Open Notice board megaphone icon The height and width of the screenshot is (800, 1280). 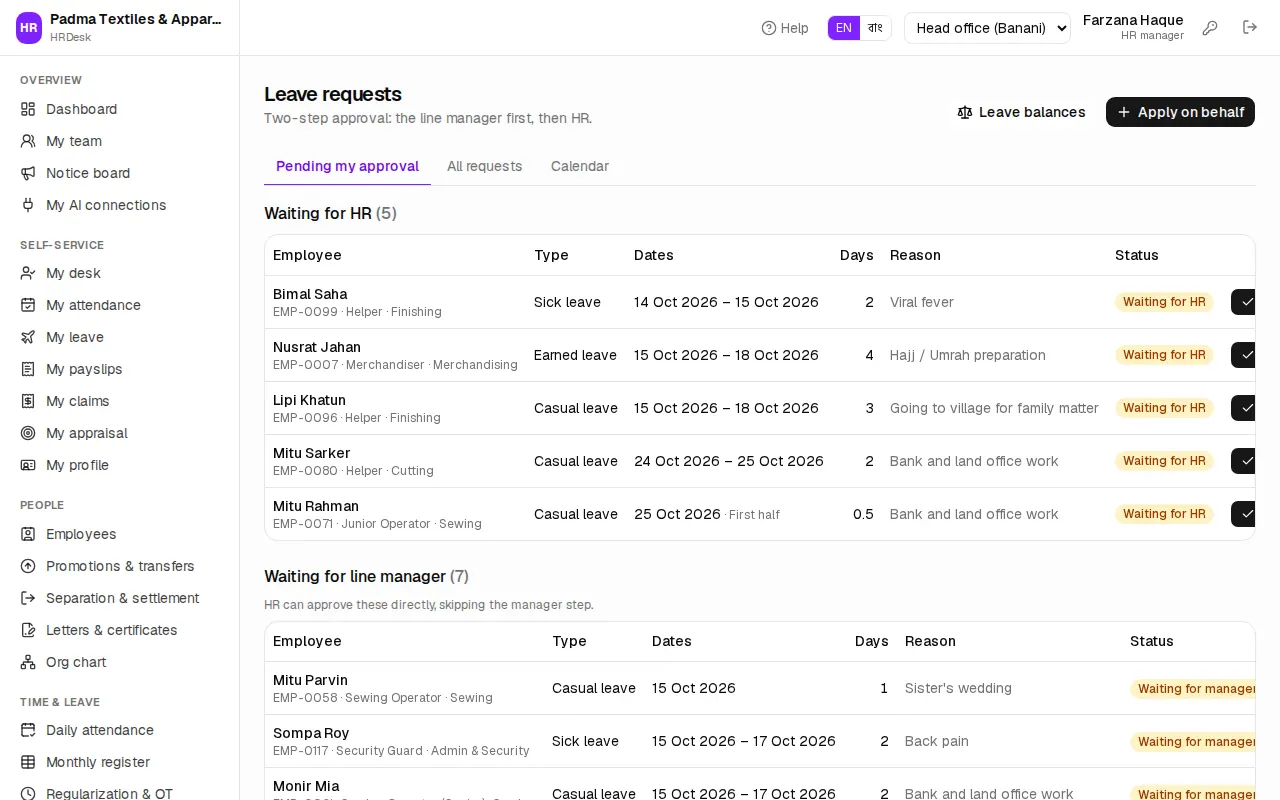coord(28,173)
